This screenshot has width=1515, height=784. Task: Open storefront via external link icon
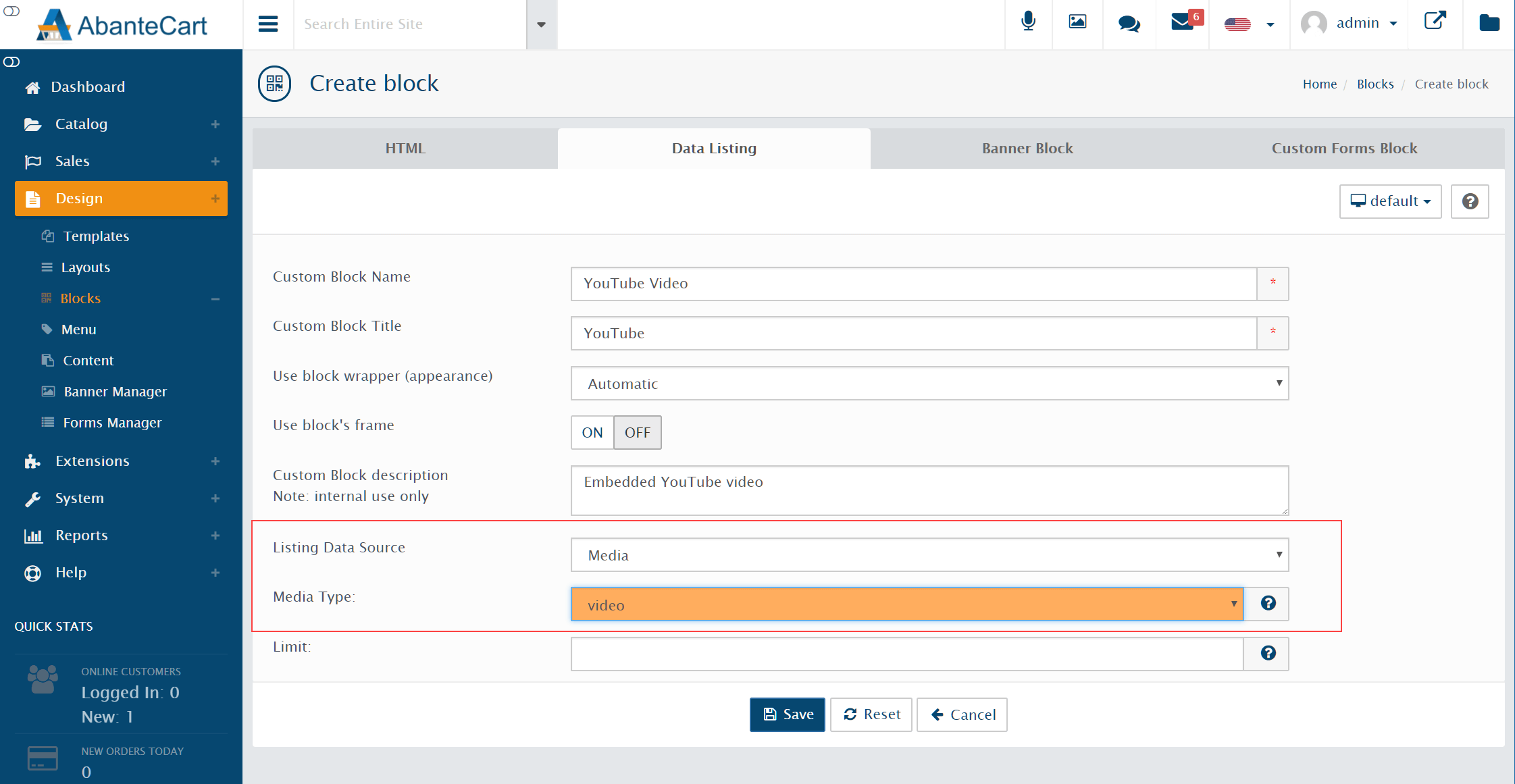click(1435, 20)
